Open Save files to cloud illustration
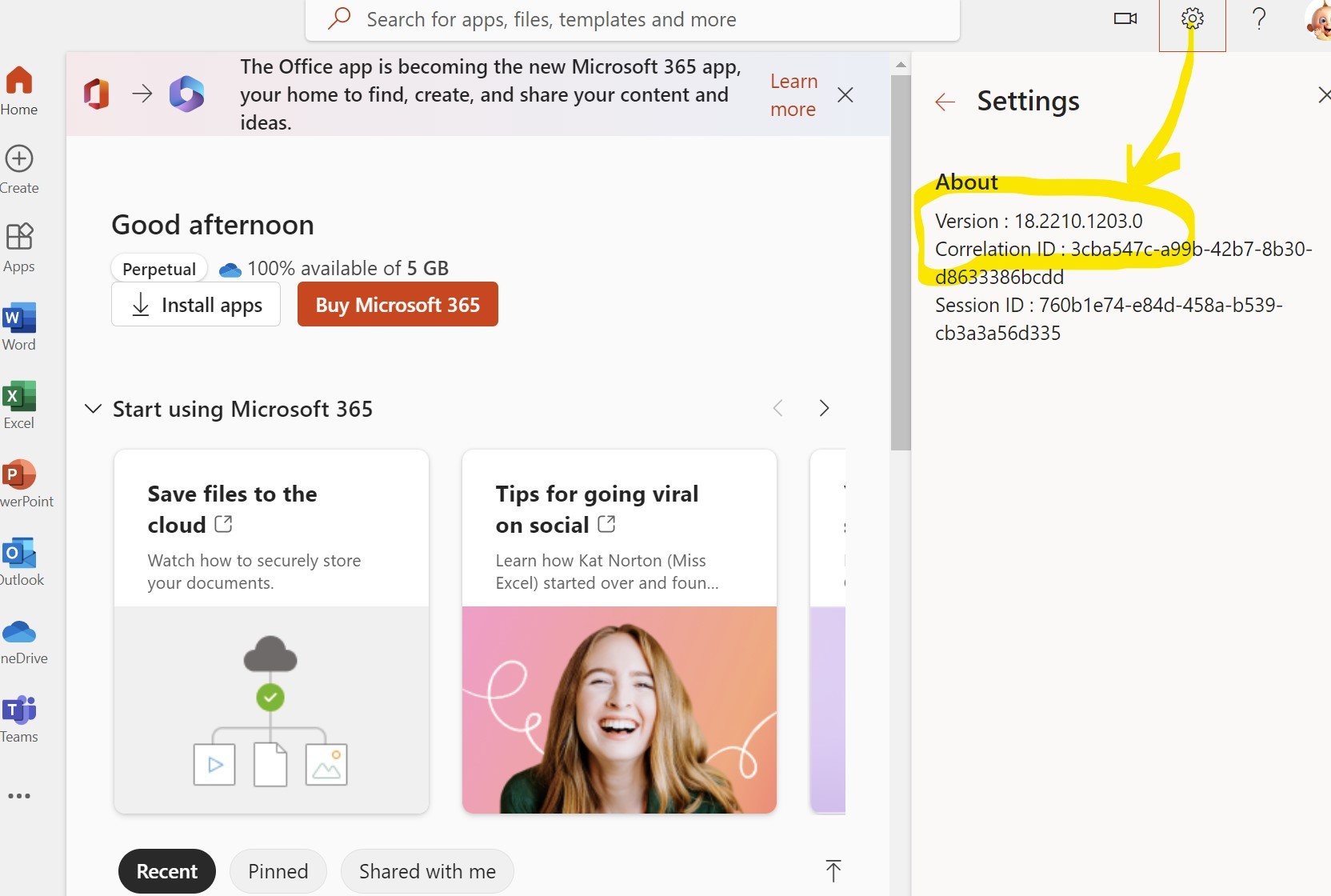The width and height of the screenshot is (1331, 896). point(271,710)
